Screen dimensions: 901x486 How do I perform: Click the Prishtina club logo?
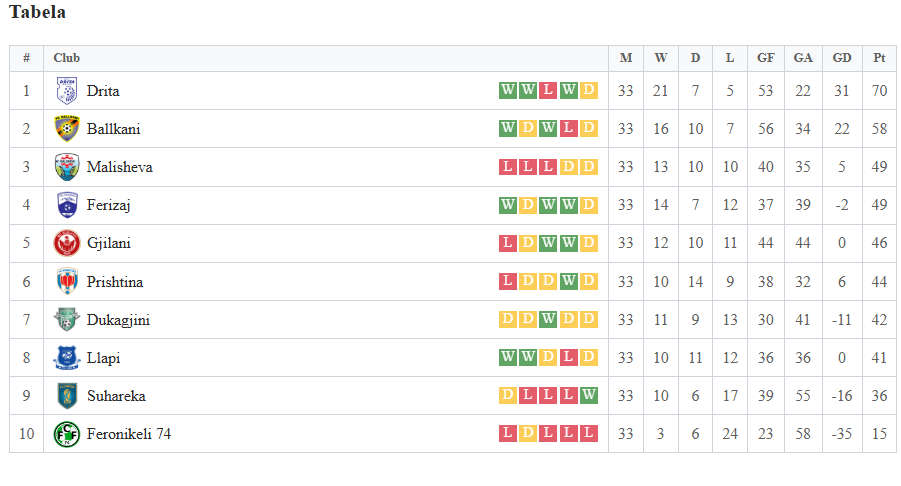click(x=67, y=281)
